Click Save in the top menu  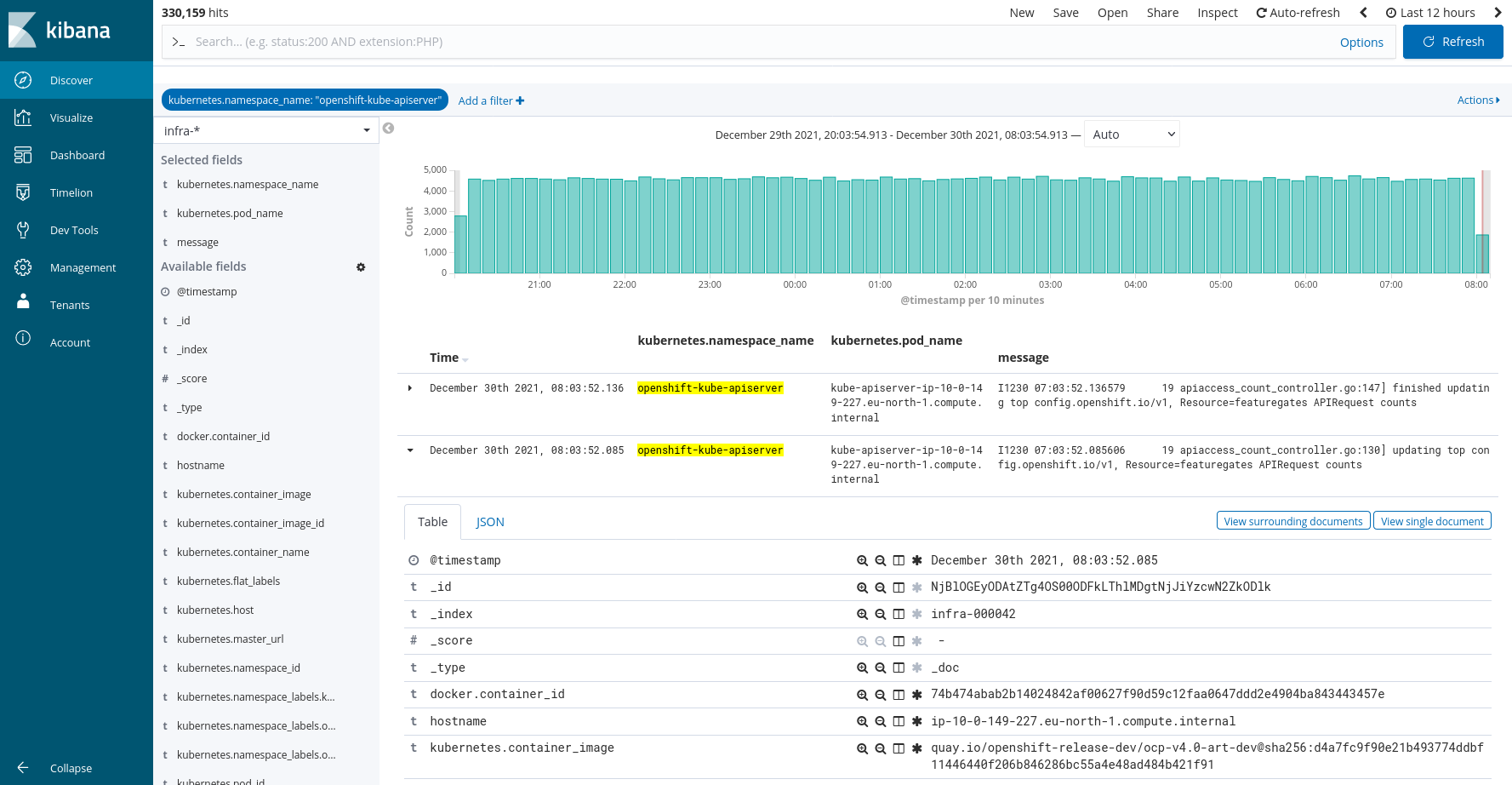pyautogui.click(x=1065, y=13)
